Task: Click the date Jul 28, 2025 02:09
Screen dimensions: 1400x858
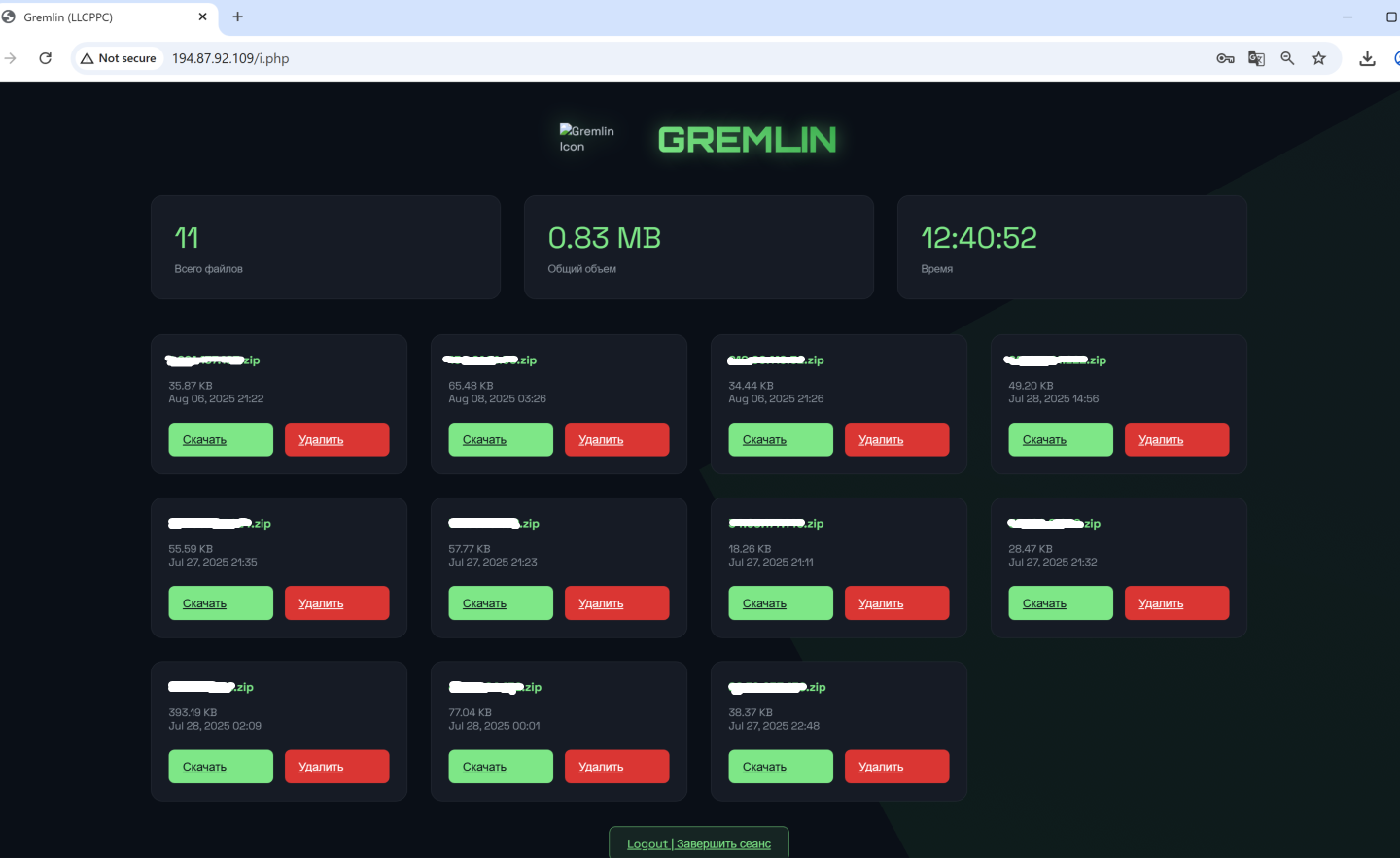Action: (215, 726)
